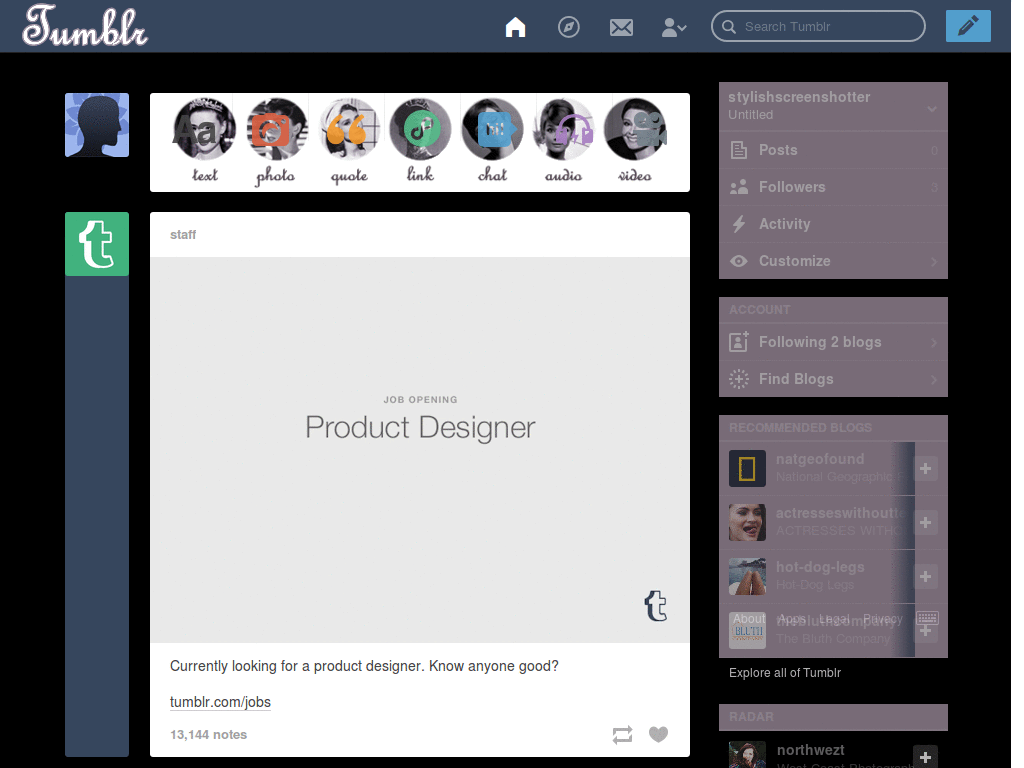Create a new chat post
This screenshot has width=1024, height=768.
tap(492, 141)
